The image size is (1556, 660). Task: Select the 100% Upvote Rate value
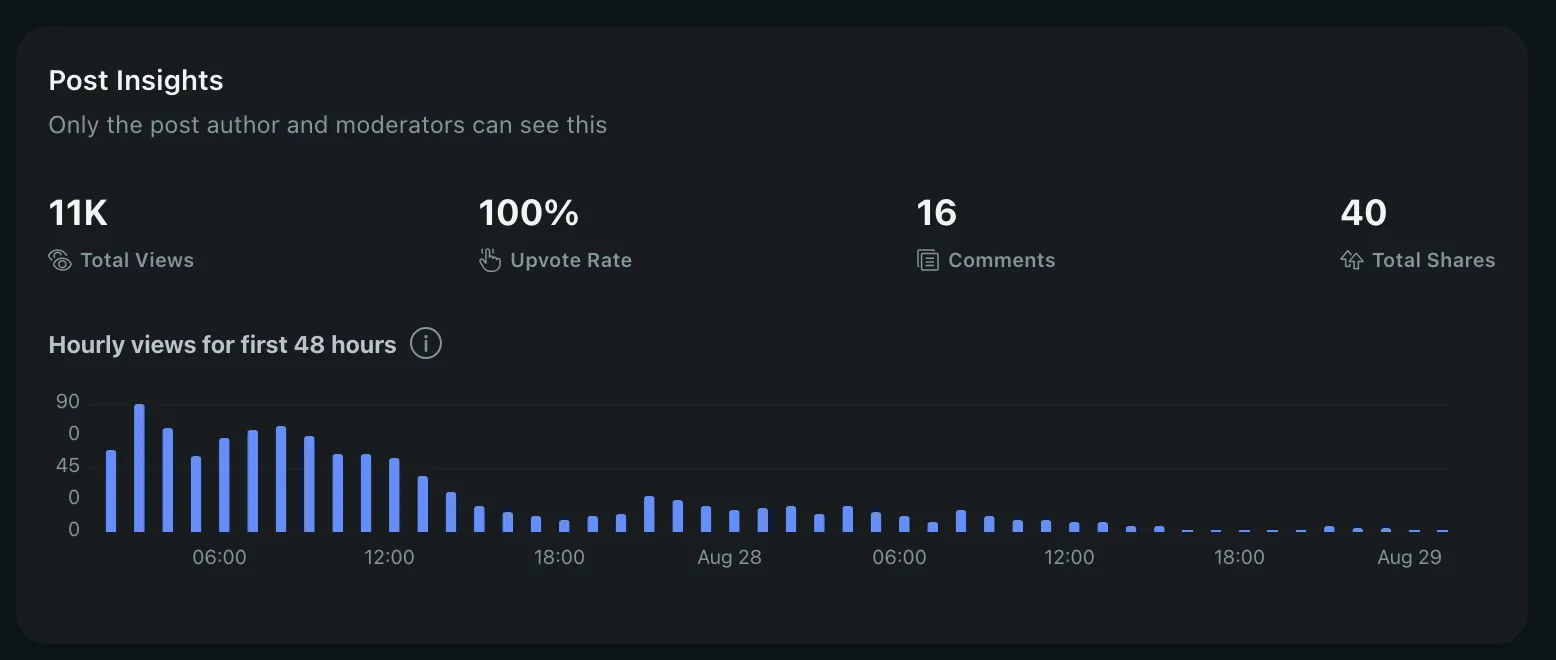click(x=529, y=212)
